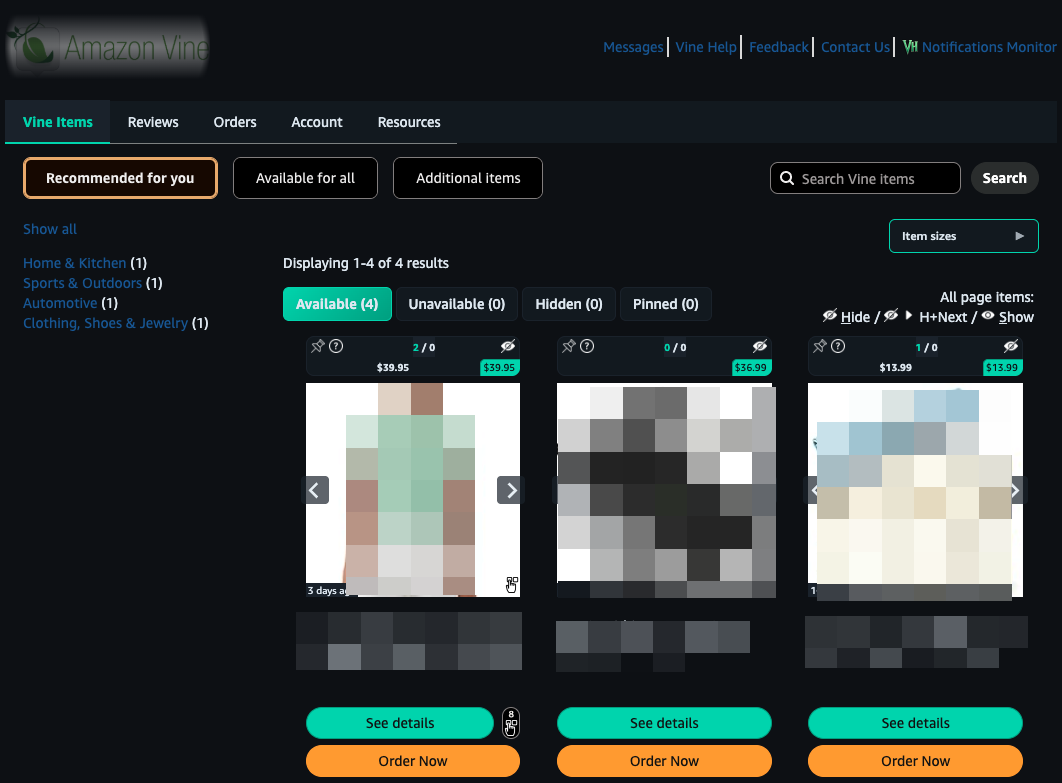The image size is (1062, 783).
Task: Filter by Home & Kitchen category
Action: [75, 263]
